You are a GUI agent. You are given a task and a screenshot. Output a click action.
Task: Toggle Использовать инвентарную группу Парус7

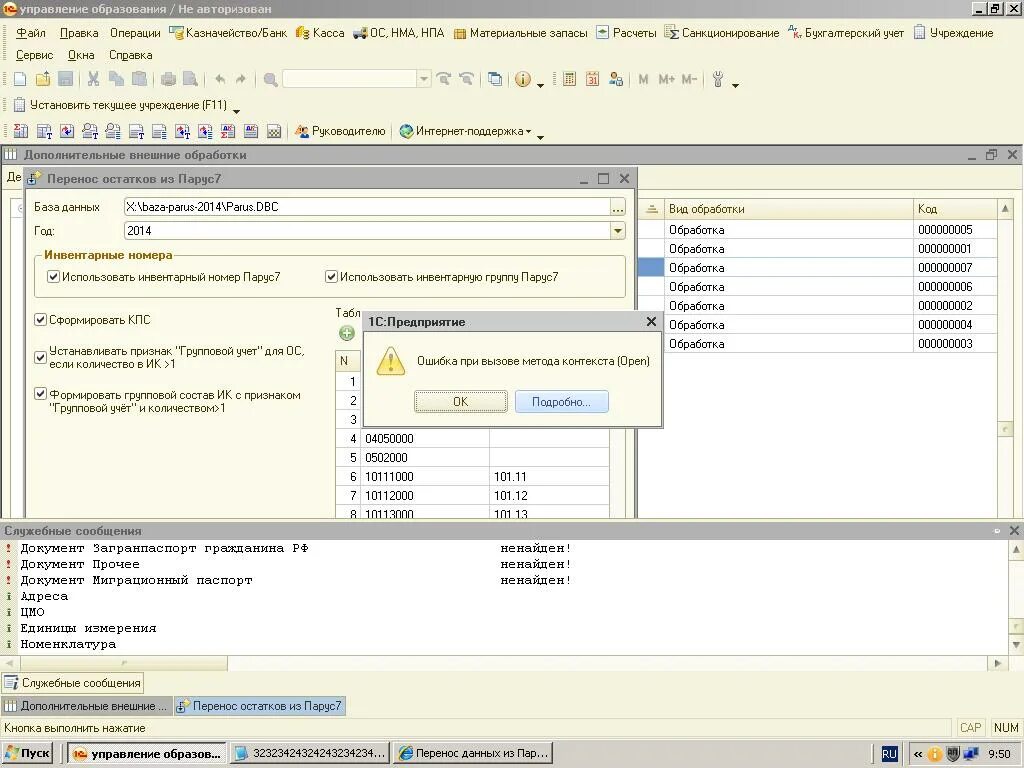[x=331, y=277]
